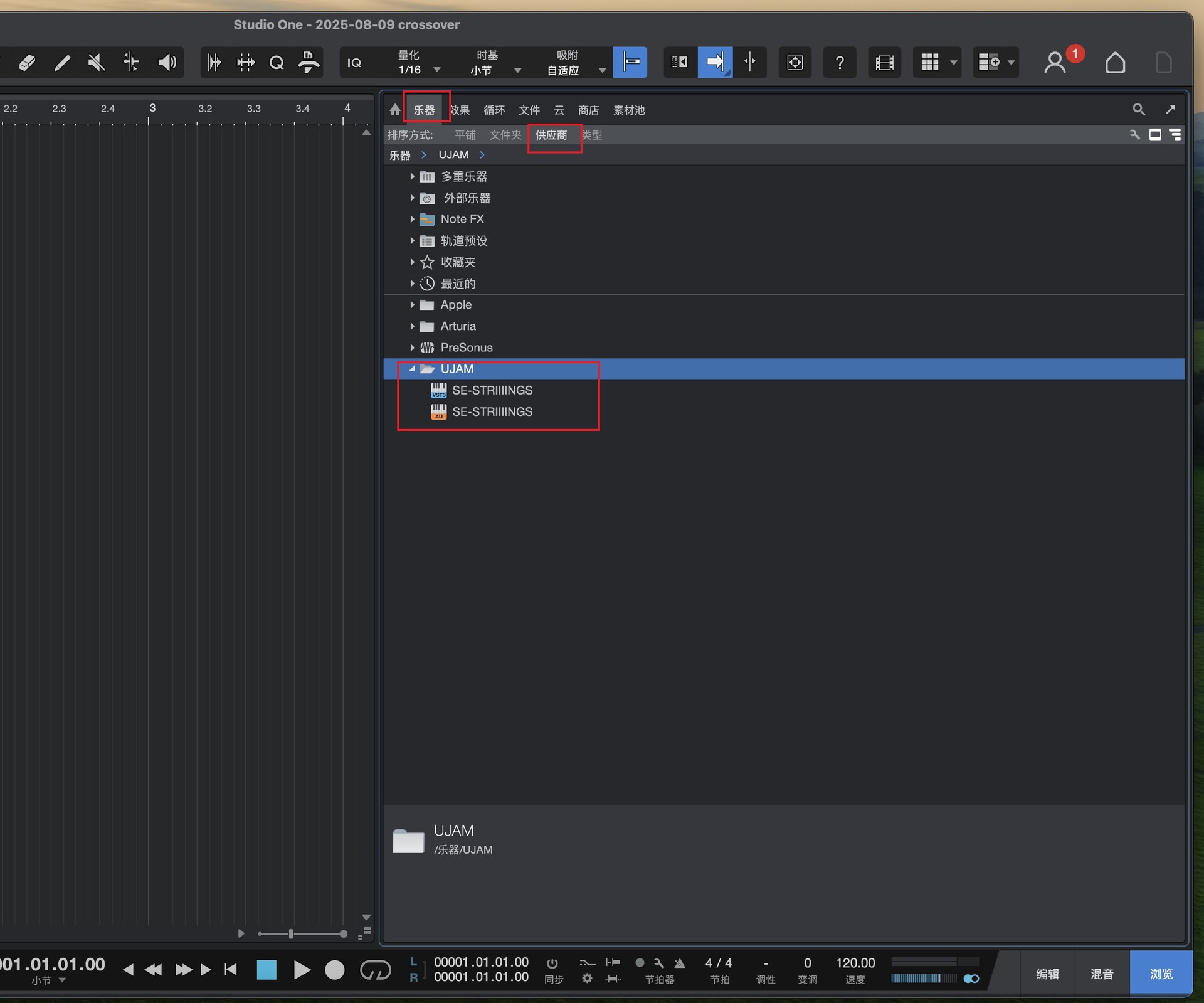Image resolution: width=1204 pixels, height=1003 pixels.
Task: Sort by 平铺 flat view
Action: (x=465, y=135)
